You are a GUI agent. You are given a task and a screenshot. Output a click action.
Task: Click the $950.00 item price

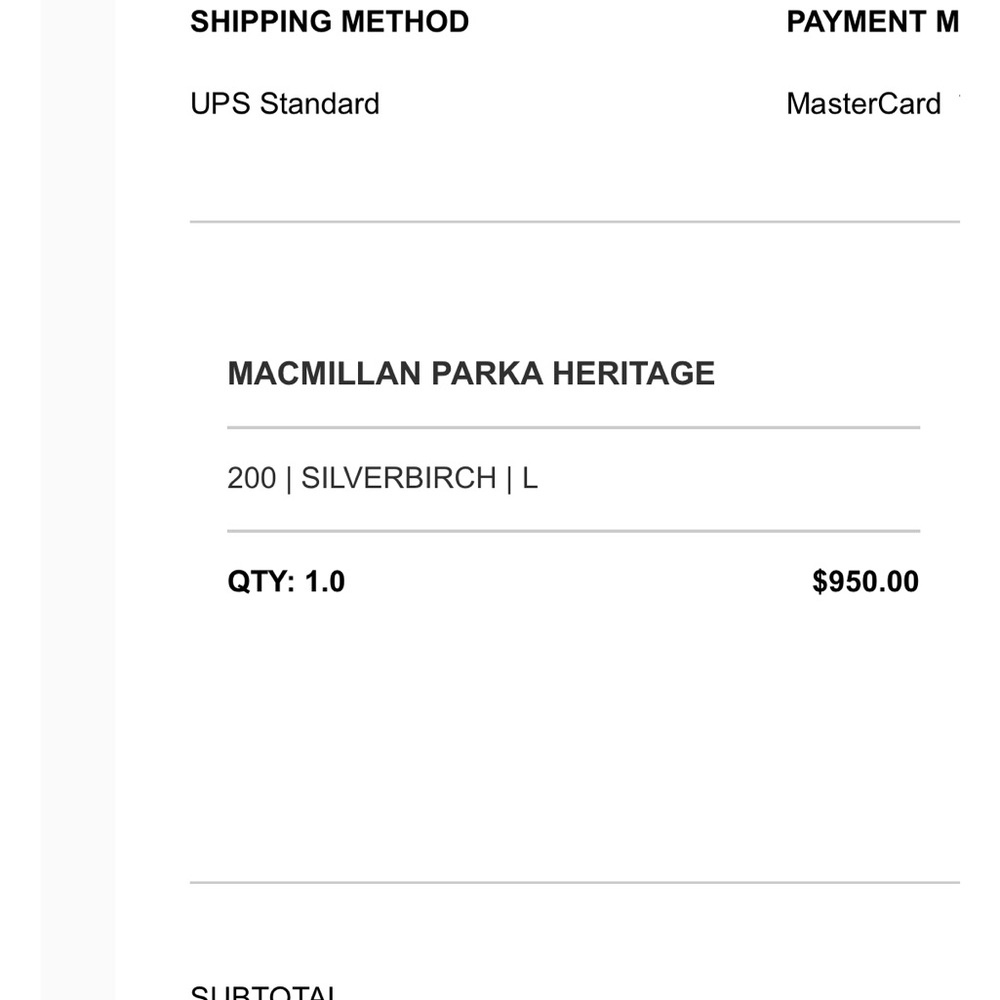(x=865, y=582)
